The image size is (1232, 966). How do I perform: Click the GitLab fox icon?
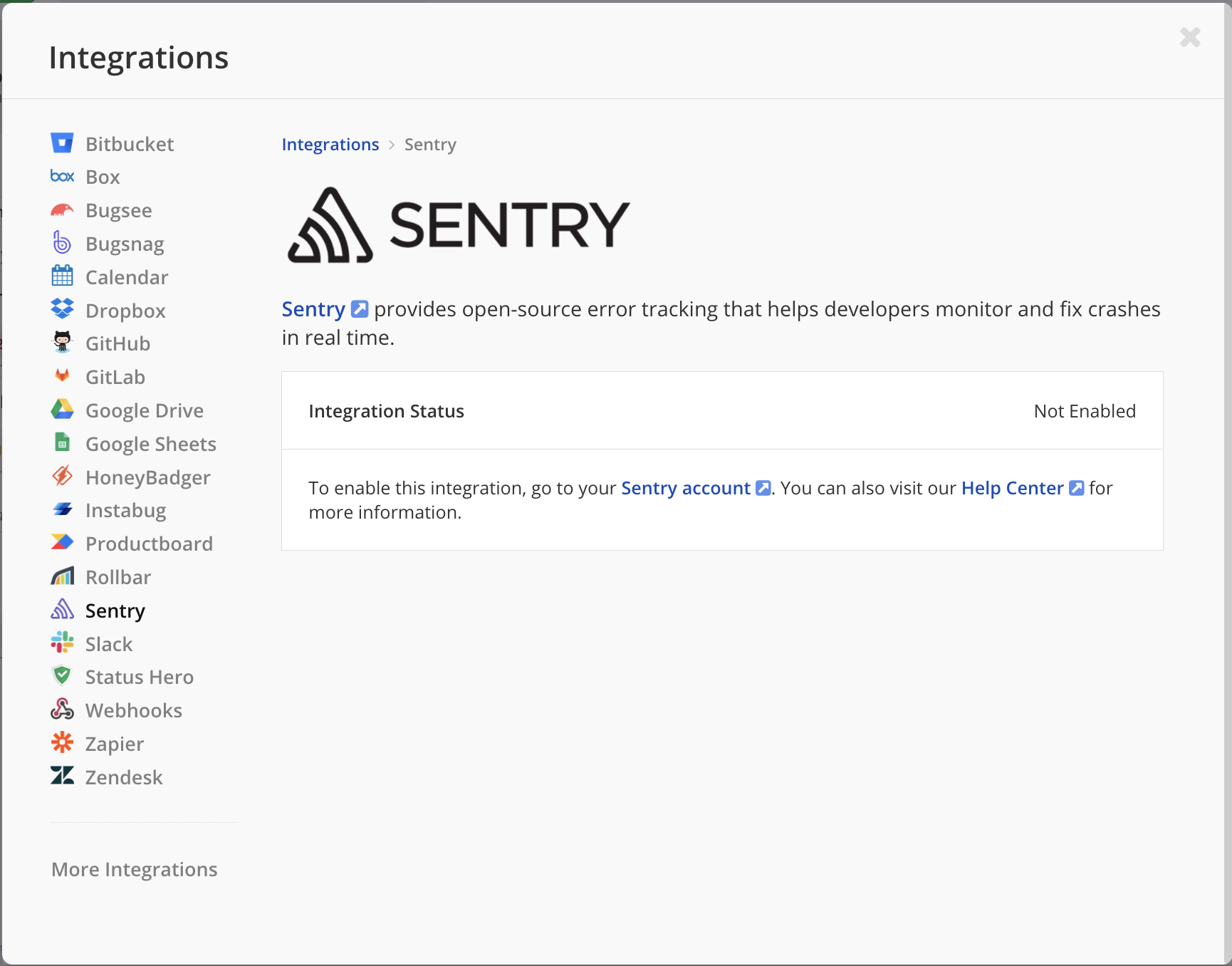click(62, 375)
